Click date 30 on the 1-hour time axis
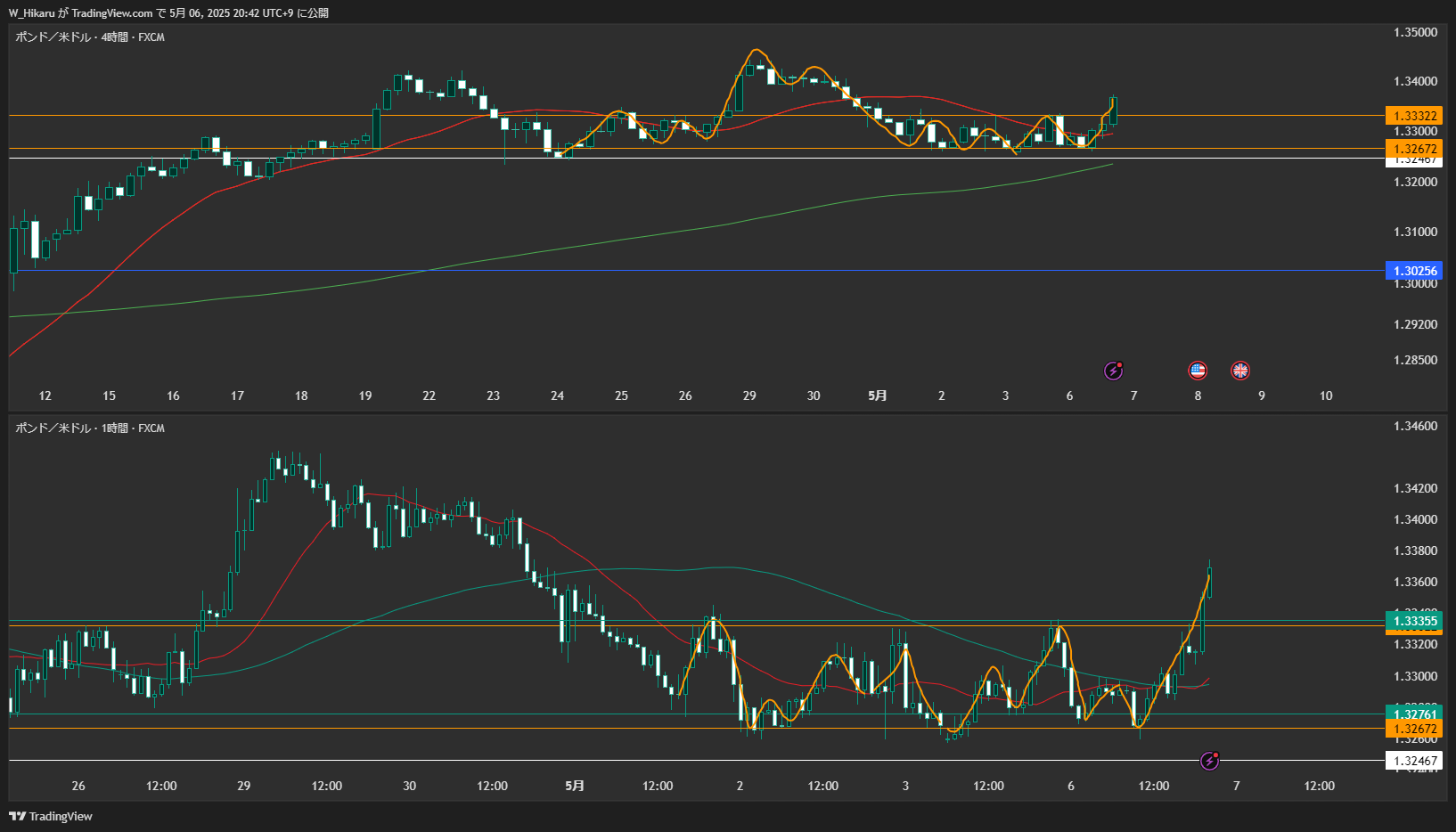 pos(410,786)
